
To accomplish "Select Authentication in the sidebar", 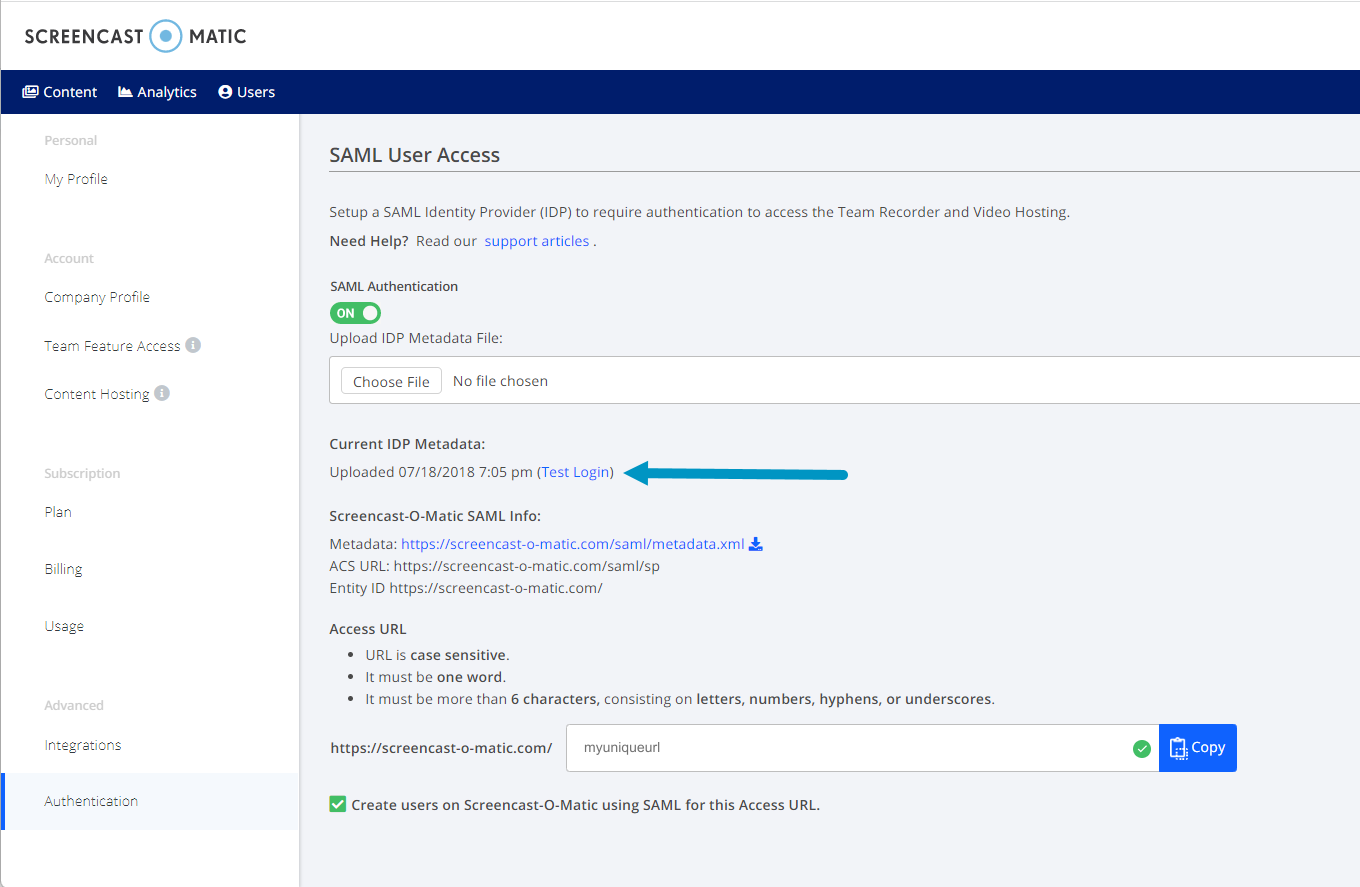I will (x=150, y=801).
